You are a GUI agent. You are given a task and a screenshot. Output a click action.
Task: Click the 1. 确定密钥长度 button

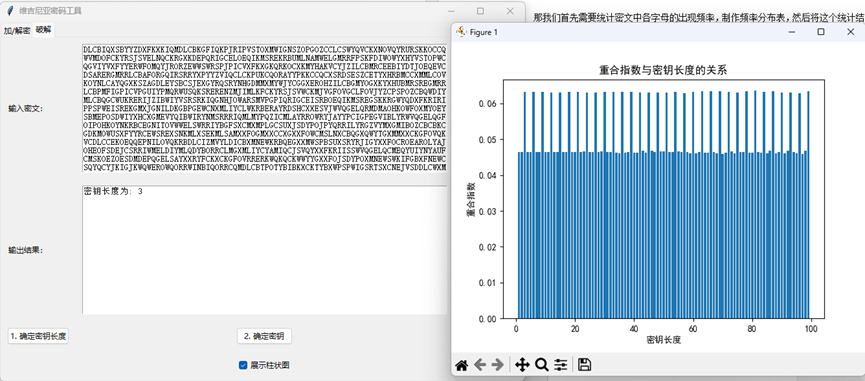tap(38, 336)
